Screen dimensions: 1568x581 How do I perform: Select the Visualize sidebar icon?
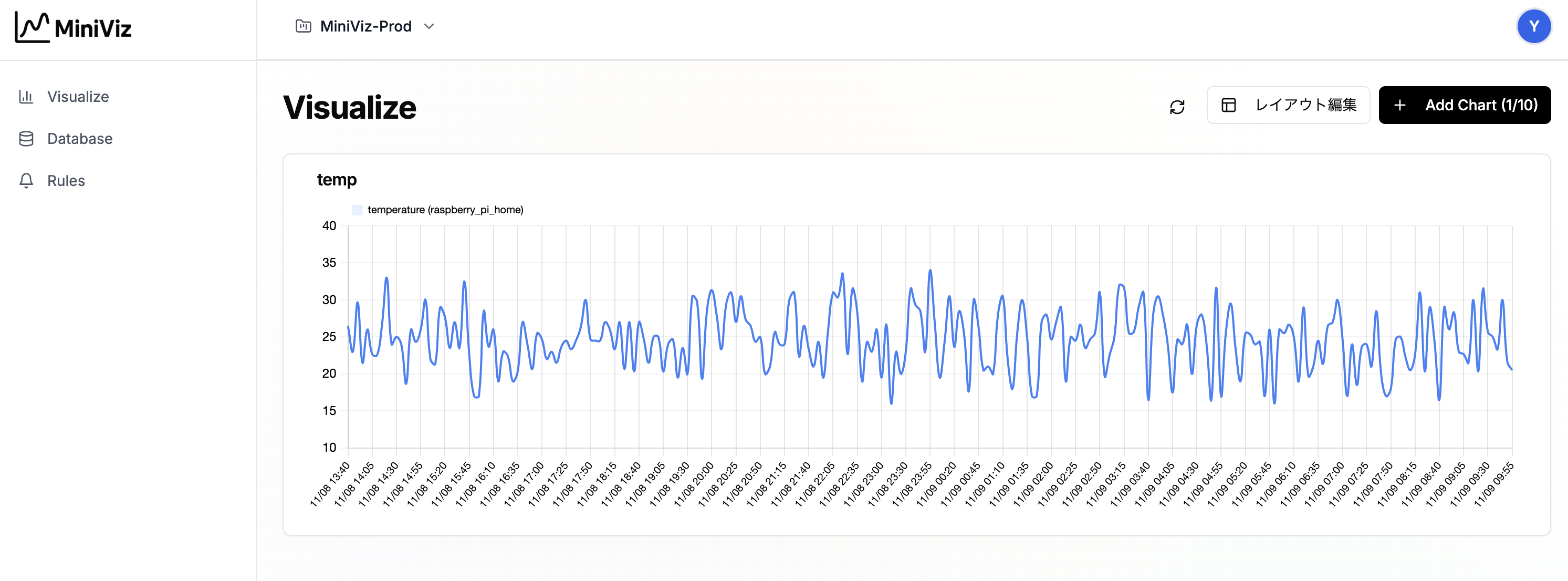[27, 96]
